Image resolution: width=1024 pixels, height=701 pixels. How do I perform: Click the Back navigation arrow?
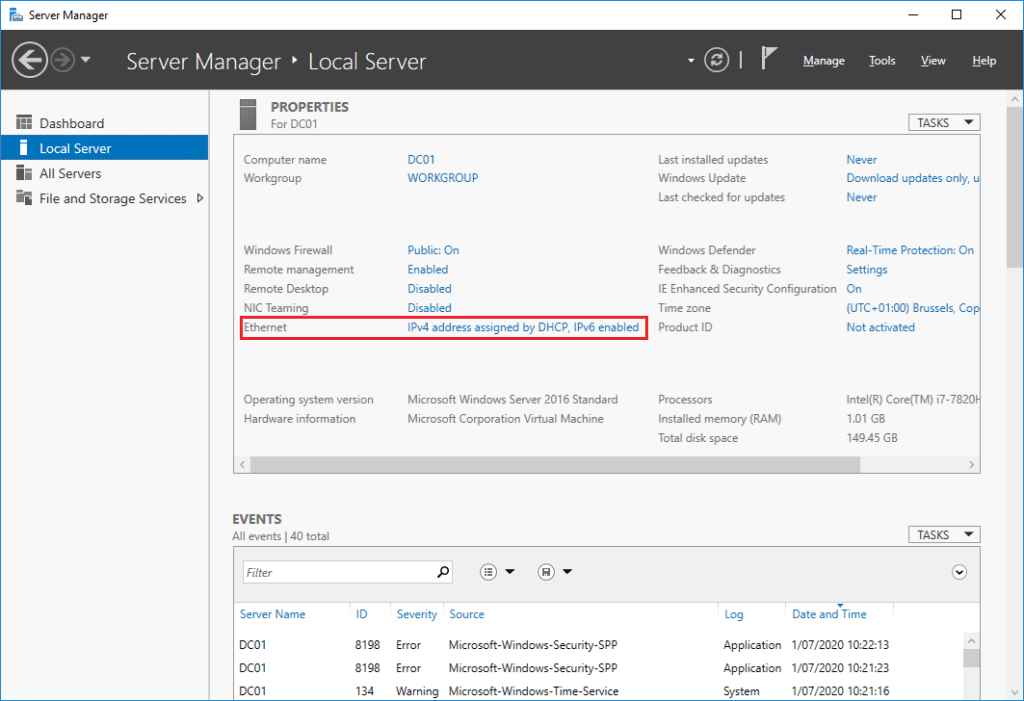tap(29, 60)
